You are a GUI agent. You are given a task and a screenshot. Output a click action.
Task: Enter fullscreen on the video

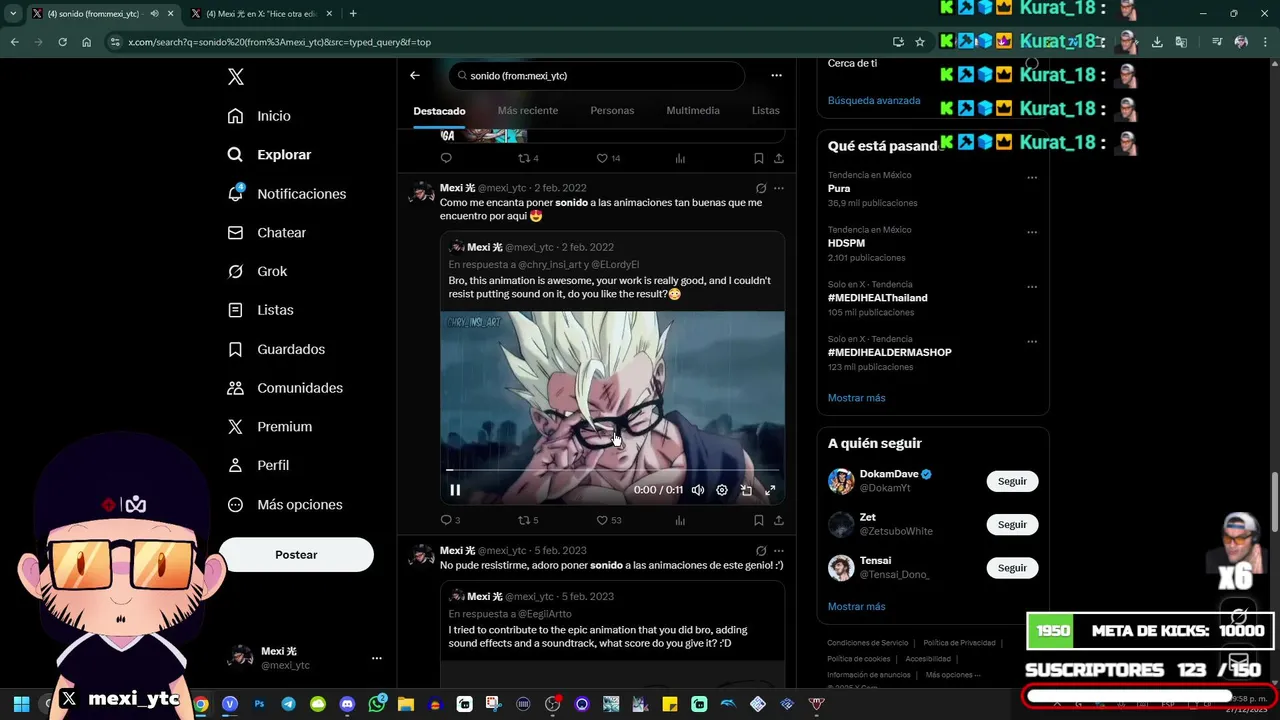(x=770, y=490)
